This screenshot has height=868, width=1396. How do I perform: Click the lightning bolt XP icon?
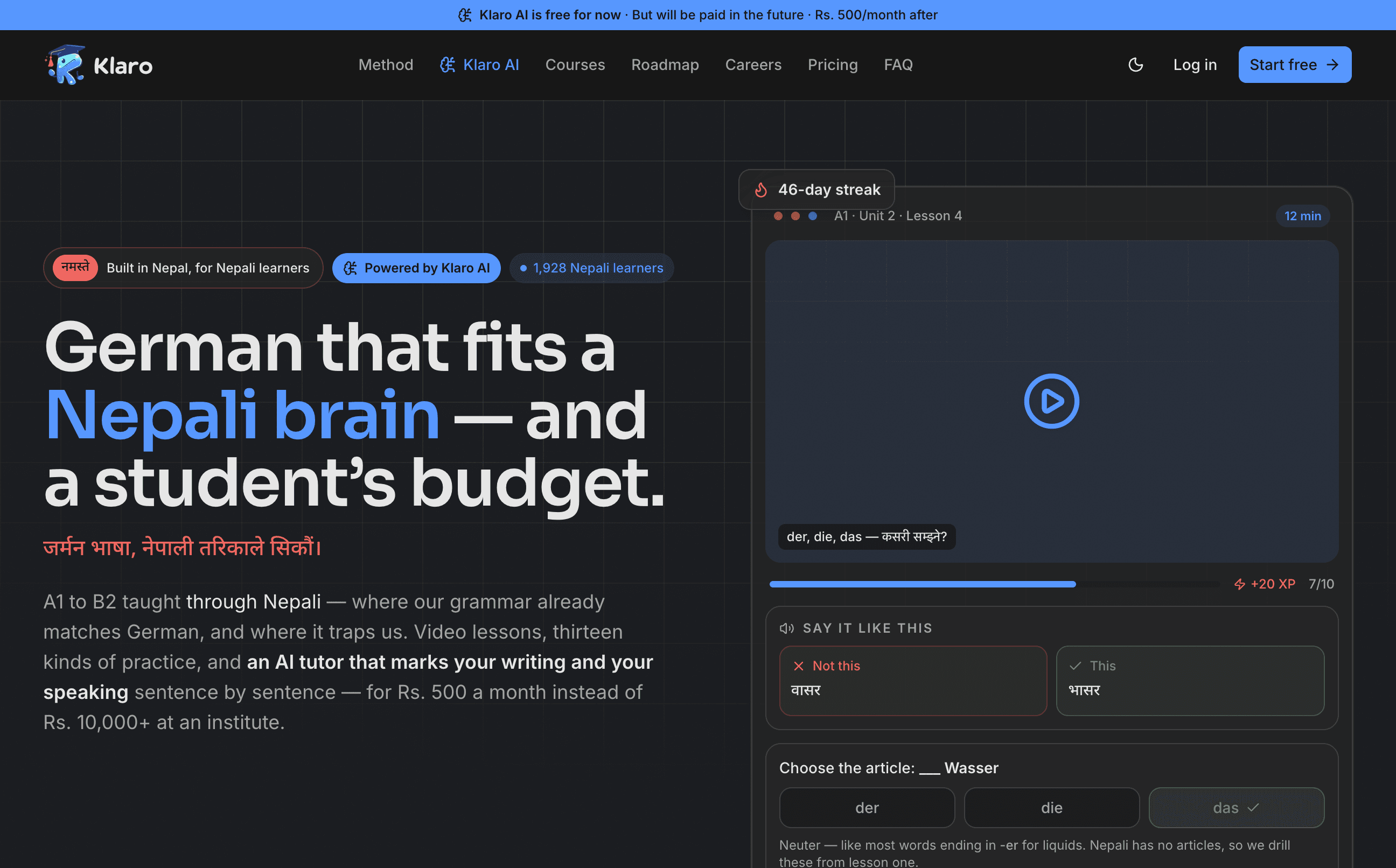click(x=1240, y=584)
